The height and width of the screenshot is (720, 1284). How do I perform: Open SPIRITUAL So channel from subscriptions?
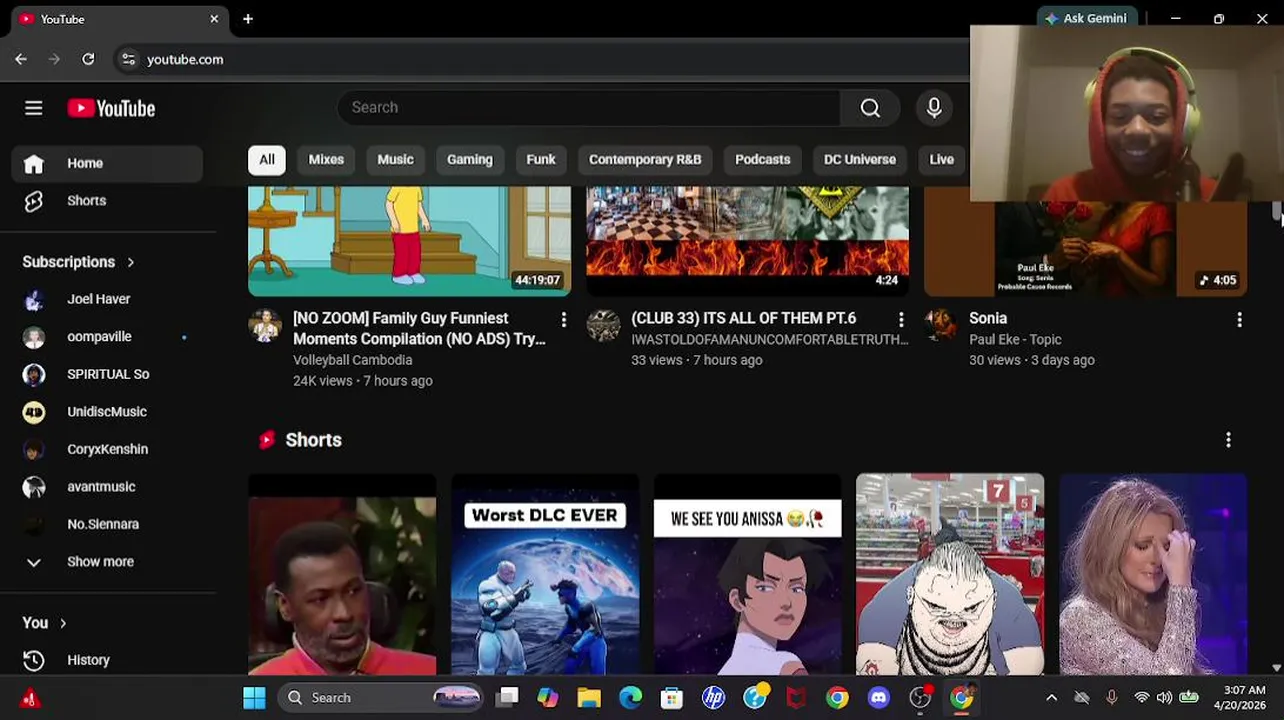click(x=107, y=374)
